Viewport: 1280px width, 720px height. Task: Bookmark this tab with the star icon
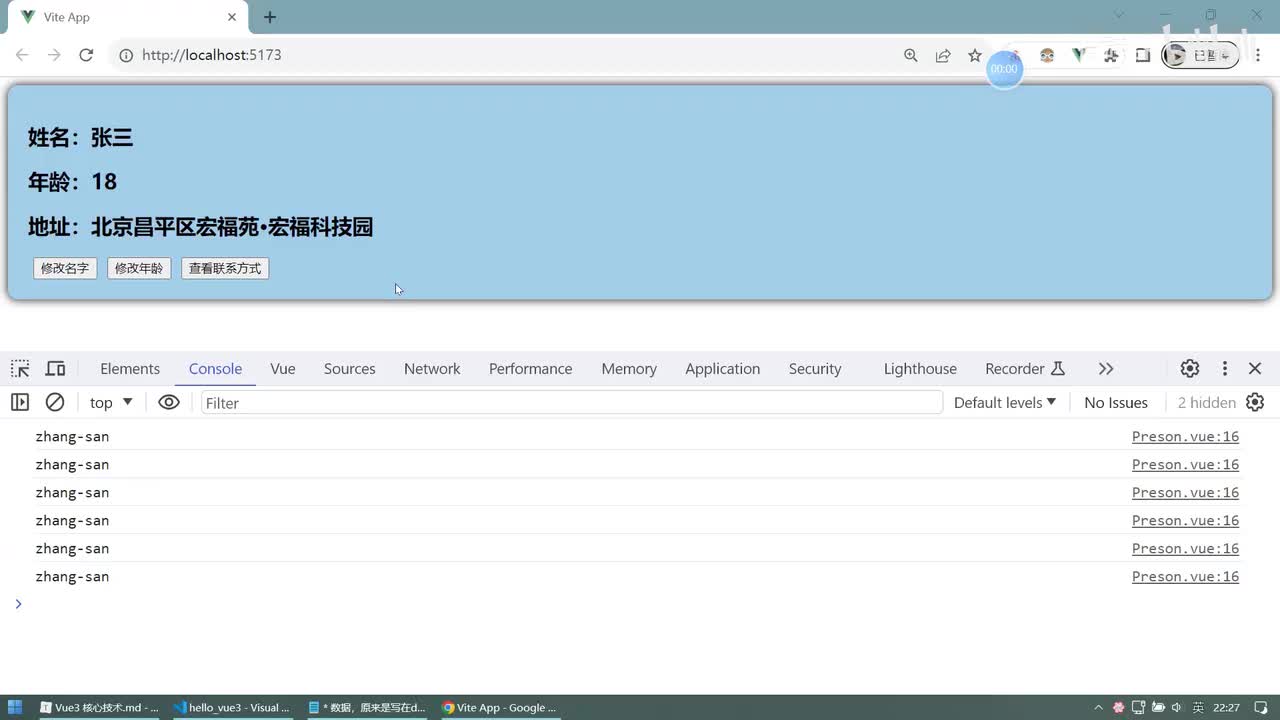tap(975, 55)
